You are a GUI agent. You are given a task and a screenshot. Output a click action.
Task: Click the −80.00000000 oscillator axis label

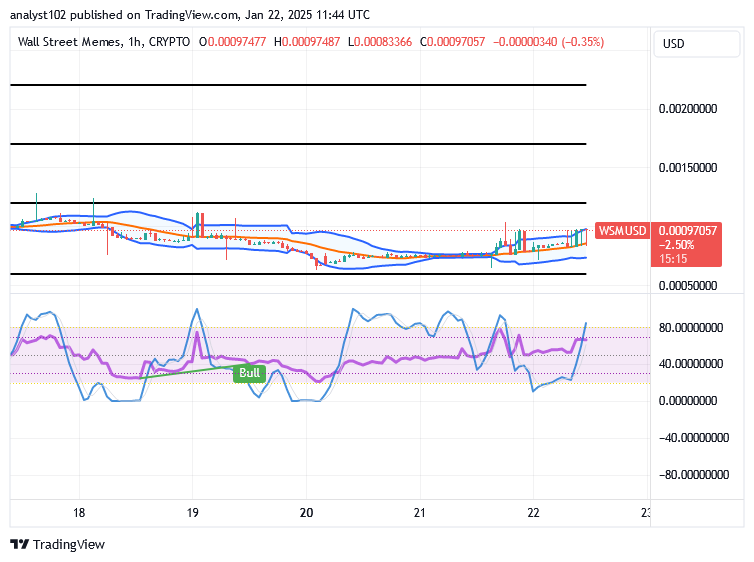pyautogui.click(x=693, y=475)
